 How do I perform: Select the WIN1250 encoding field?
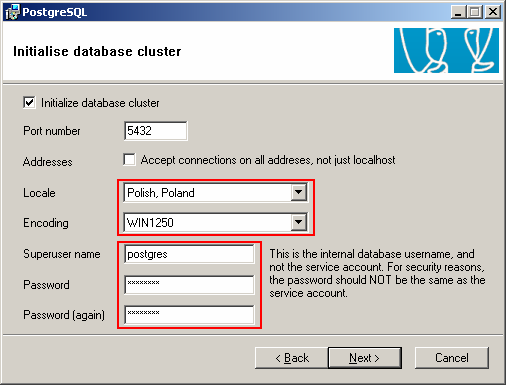point(215,222)
